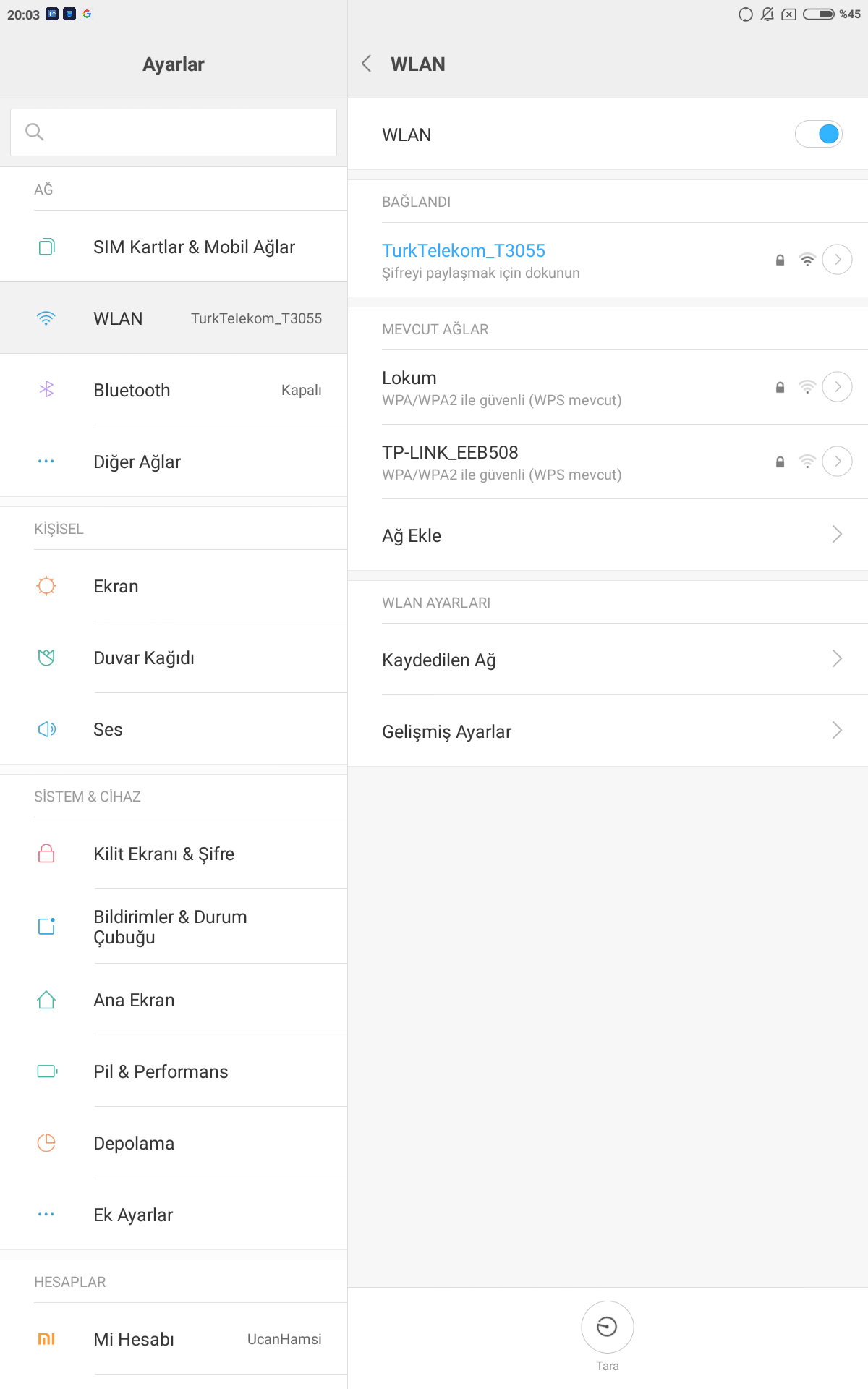This screenshot has height=1389, width=868.
Task: Click the Wi-Fi signal icon of Lokum
Action: click(807, 387)
